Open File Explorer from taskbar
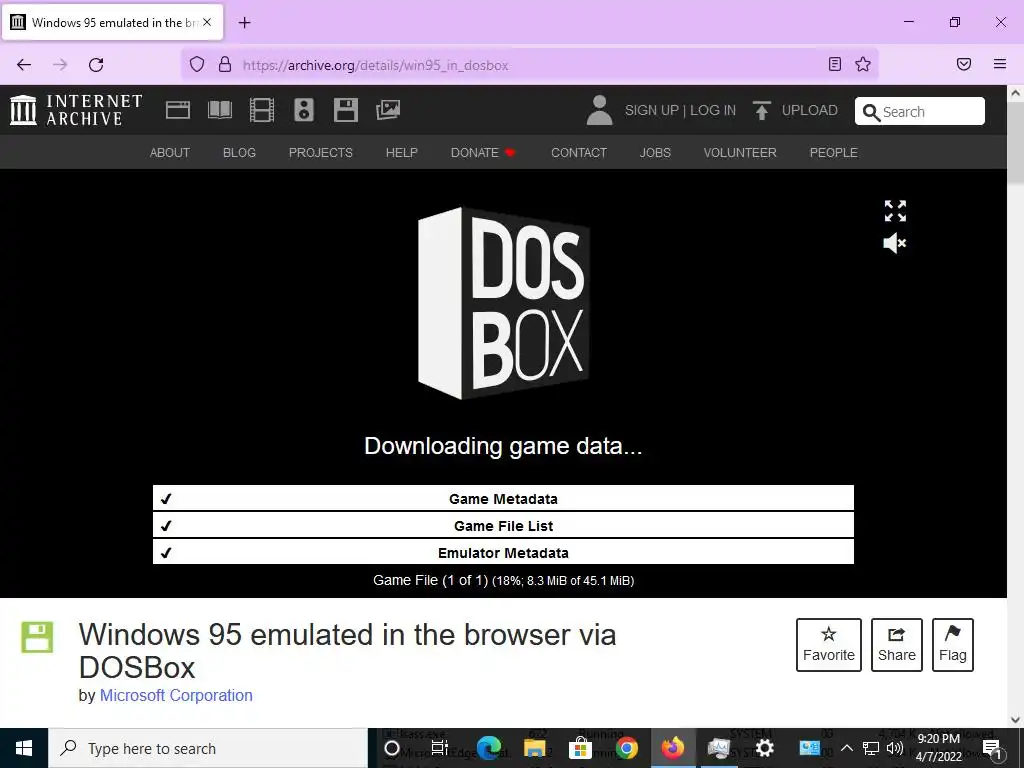This screenshot has width=1024, height=768. point(534,748)
